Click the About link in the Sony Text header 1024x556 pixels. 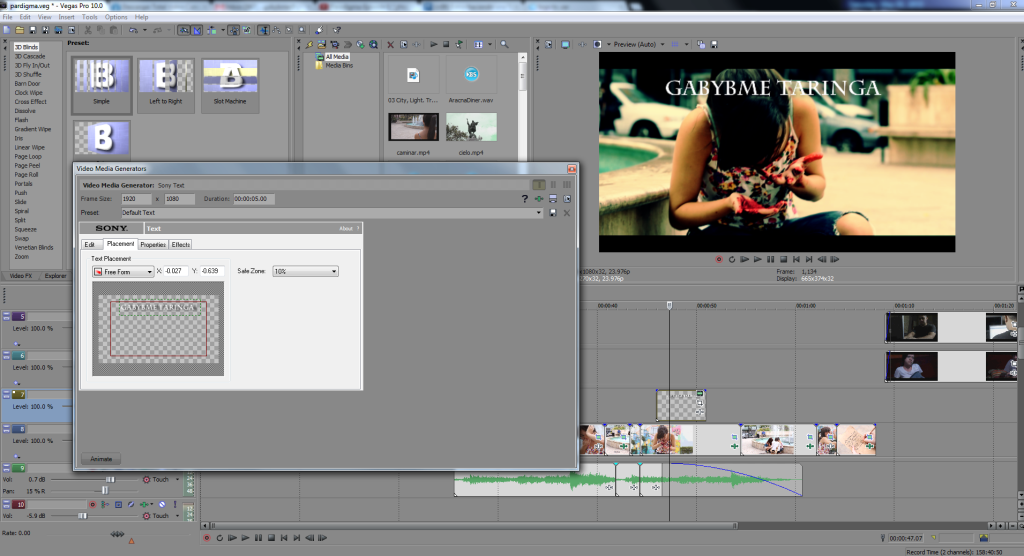(346, 228)
